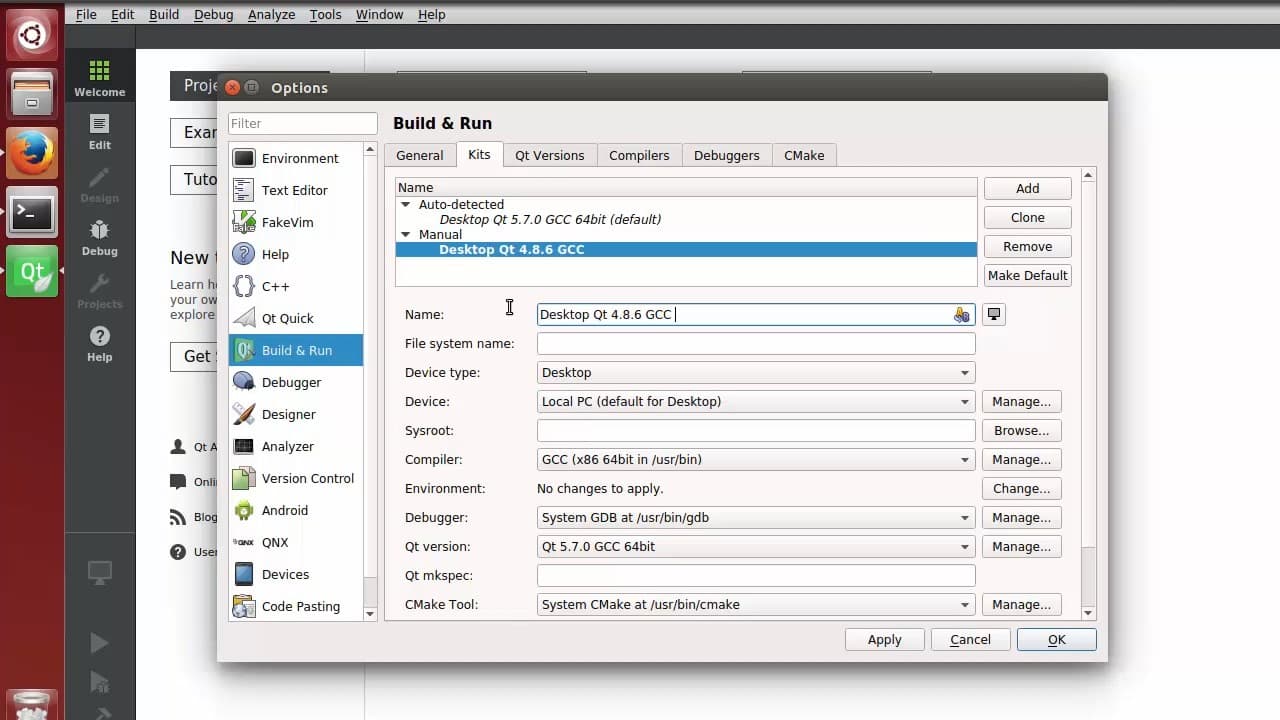Click the OK button
This screenshot has height=720, width=1280.
tap(1057, 640)
